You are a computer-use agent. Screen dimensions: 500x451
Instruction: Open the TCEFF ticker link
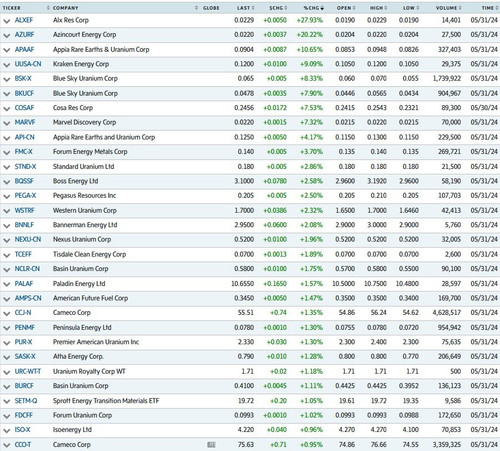23,254
